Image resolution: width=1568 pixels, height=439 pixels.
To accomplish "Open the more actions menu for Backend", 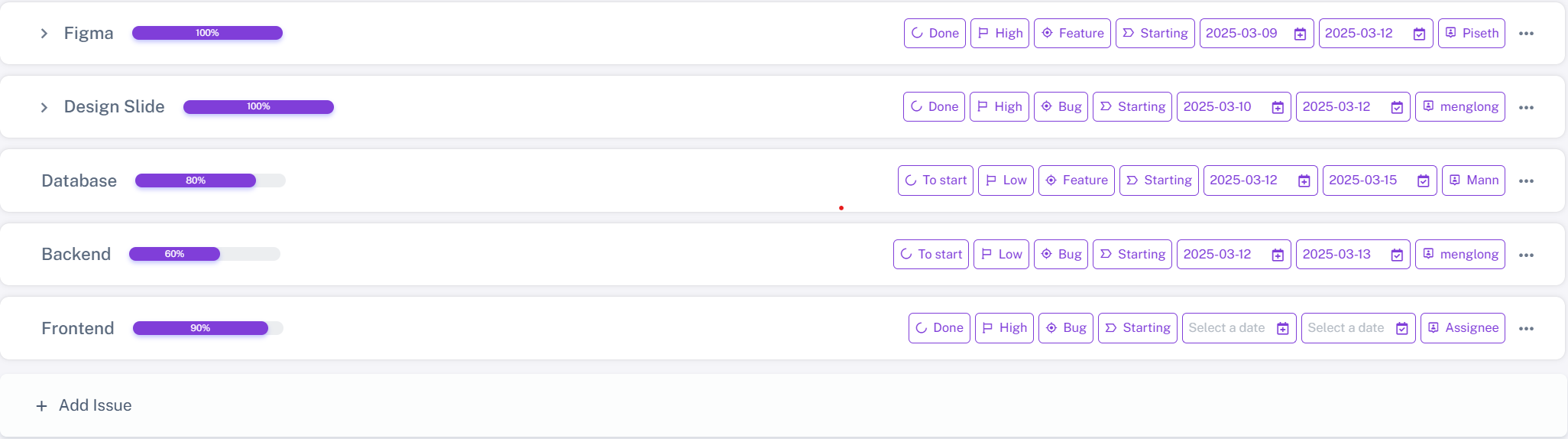I will tap(1526, 255).
